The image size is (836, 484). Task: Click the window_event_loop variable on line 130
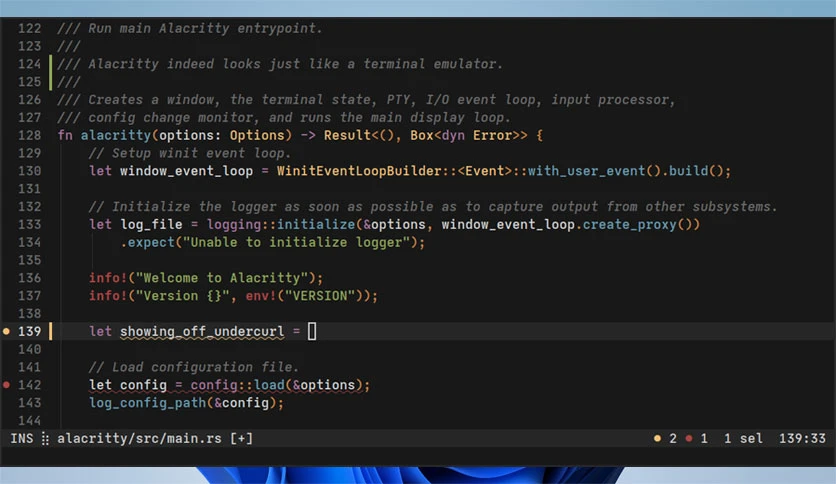pyautogui.click(x=186, y=171)
